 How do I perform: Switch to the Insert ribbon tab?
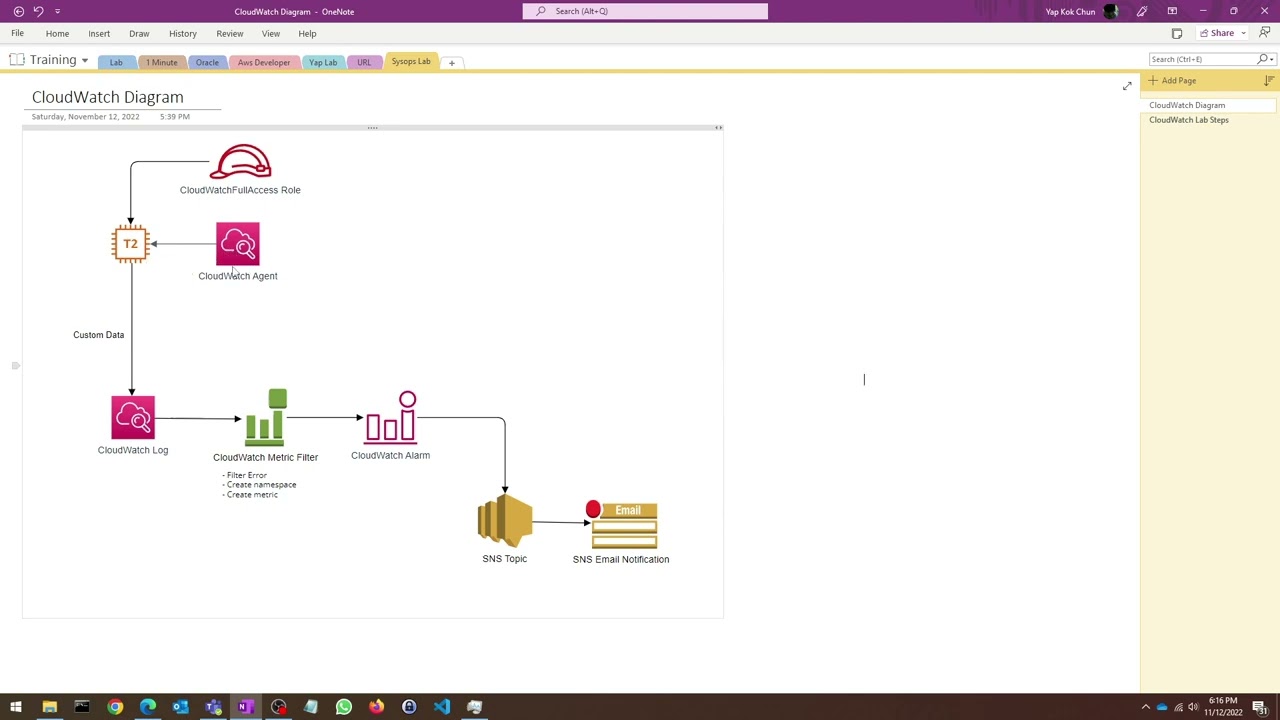99,33
